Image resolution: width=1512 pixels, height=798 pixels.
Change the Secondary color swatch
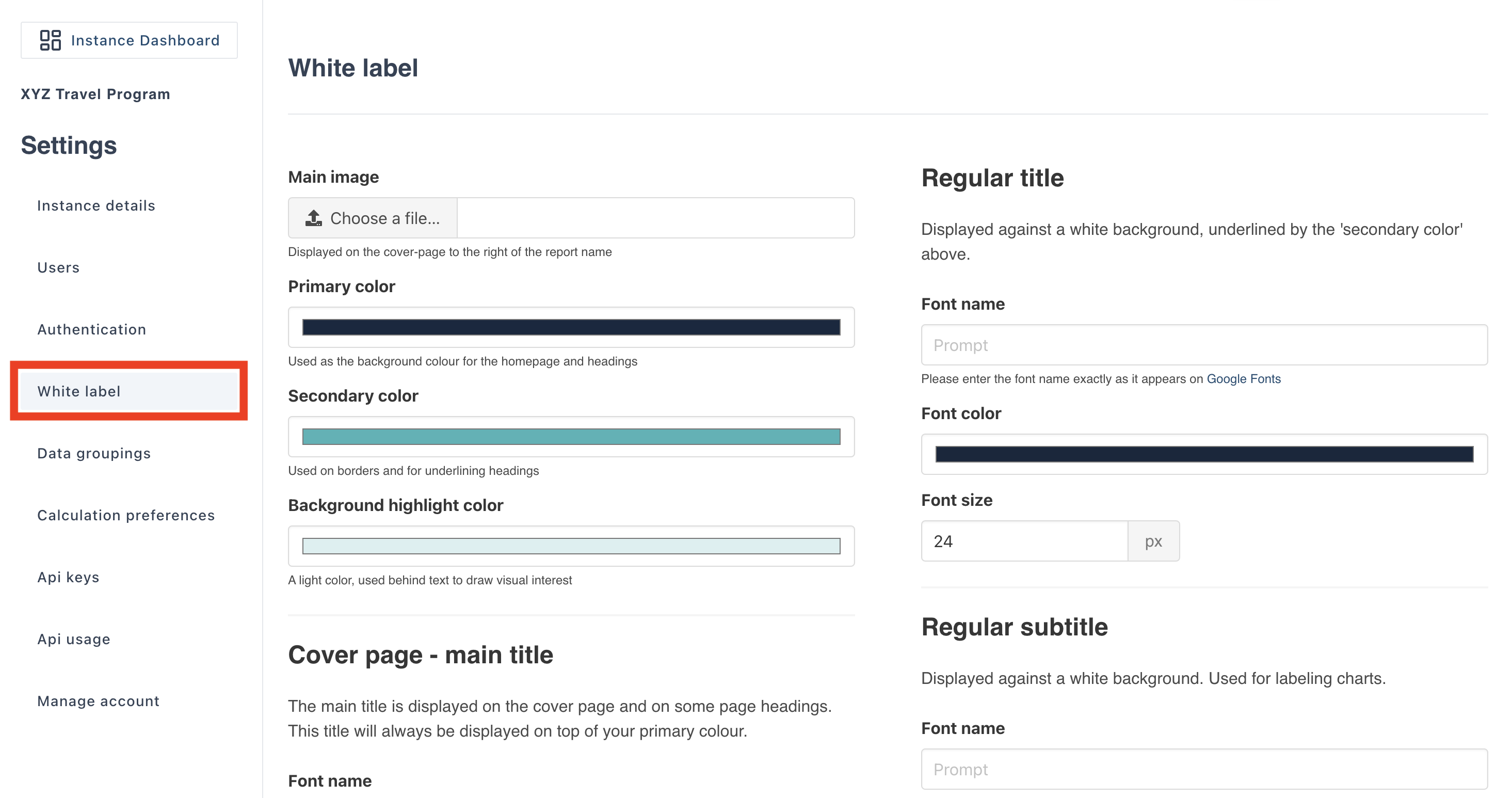click(x=571, y=437)
